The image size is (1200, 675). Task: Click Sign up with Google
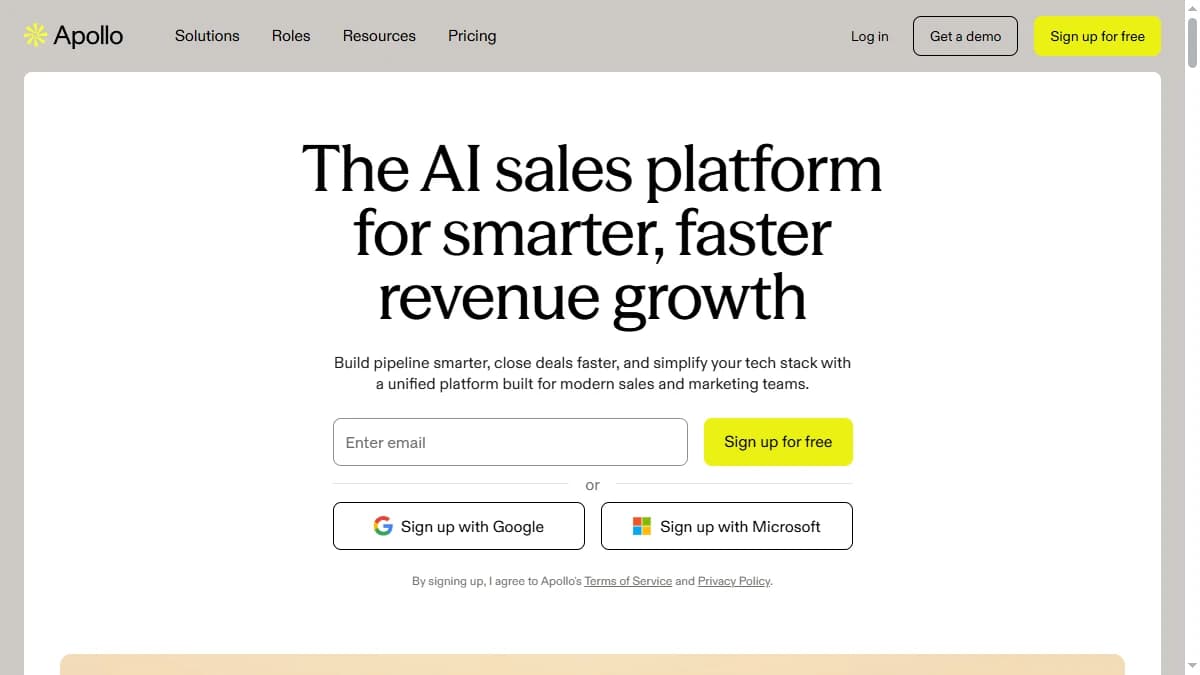458,525
